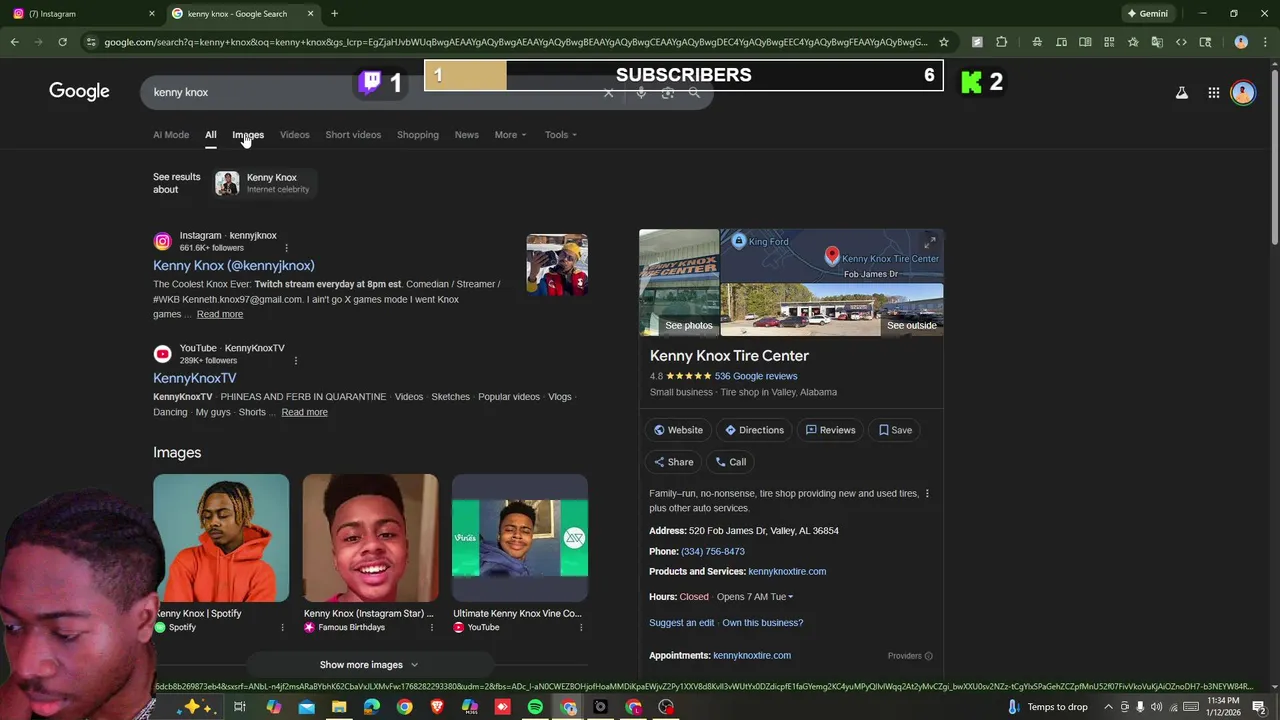Switch to the Instagram browser tab
The image size is (1280, 720).
point(83,13)
